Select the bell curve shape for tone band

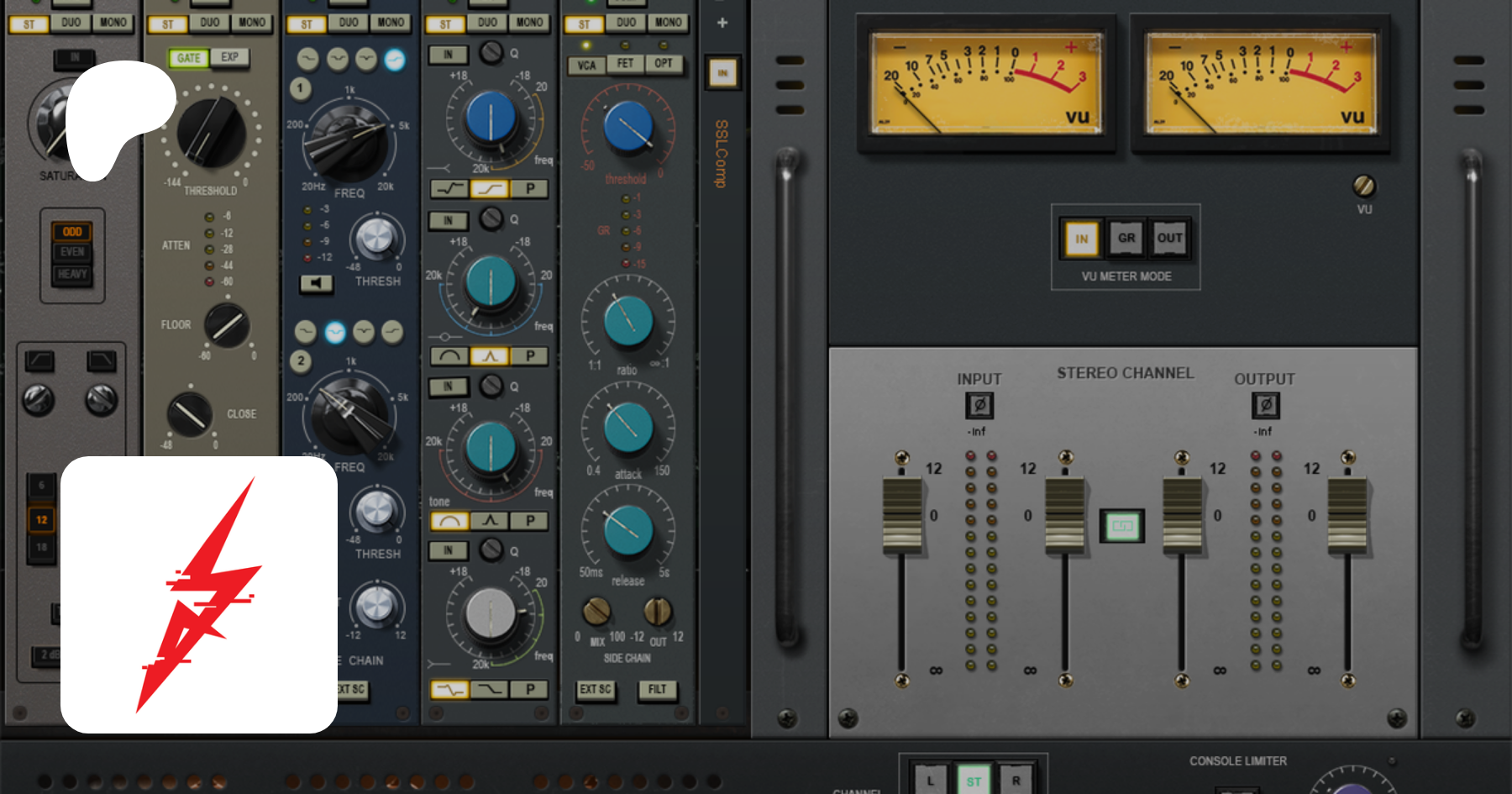[x=449, y=521]
